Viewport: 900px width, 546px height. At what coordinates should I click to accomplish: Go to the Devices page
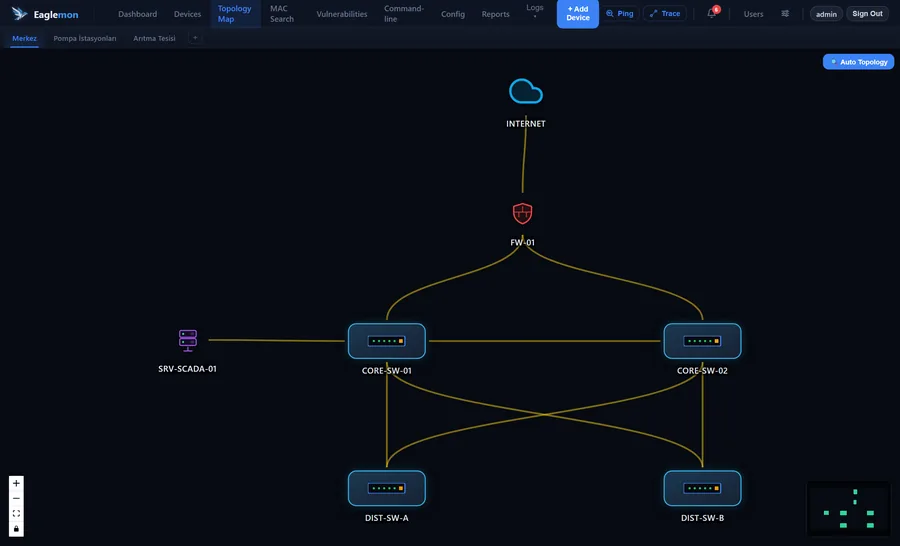187,14
